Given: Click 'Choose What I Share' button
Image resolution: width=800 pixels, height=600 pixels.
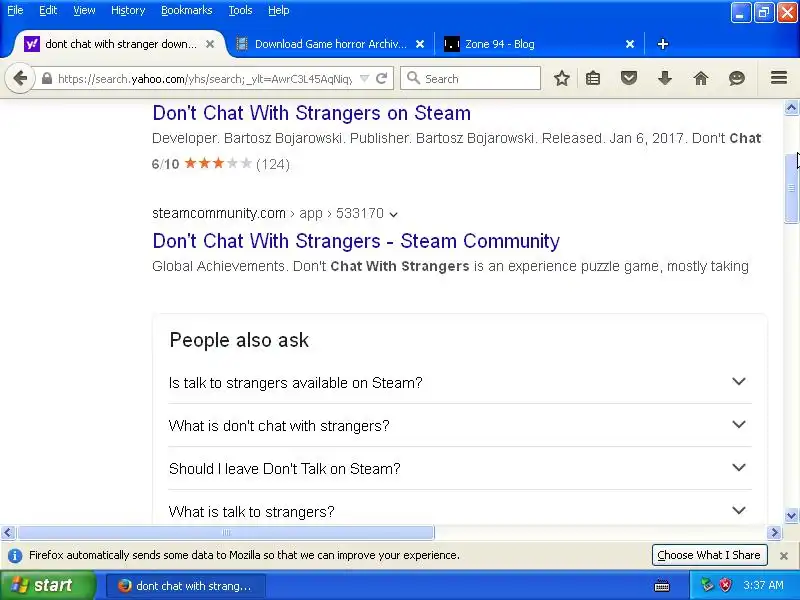Looking at the screenshot, I should point(709,555).
